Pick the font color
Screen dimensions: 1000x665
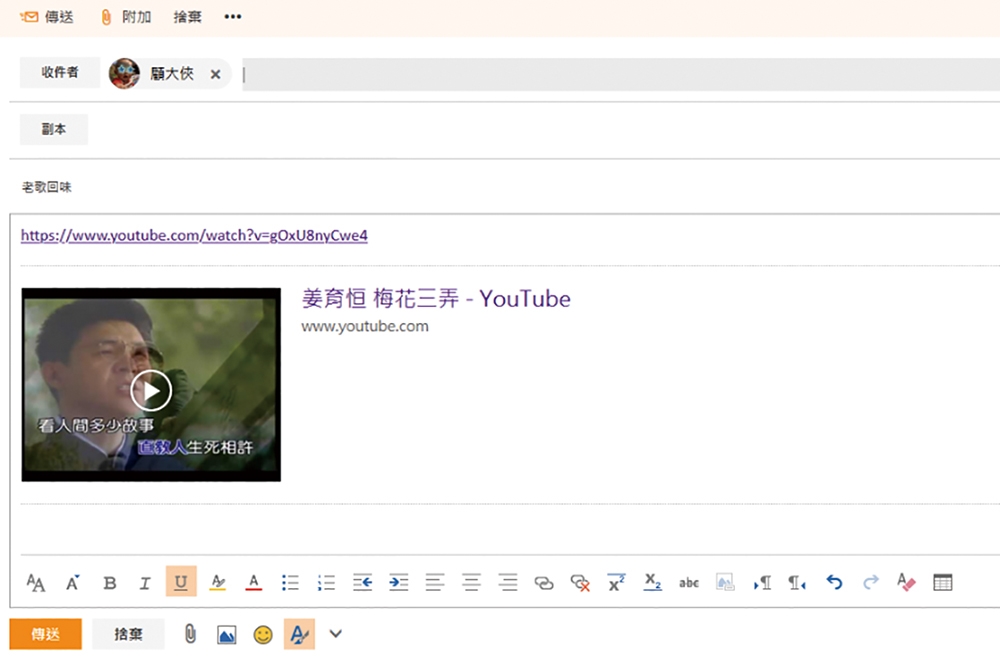coord(254,583)
